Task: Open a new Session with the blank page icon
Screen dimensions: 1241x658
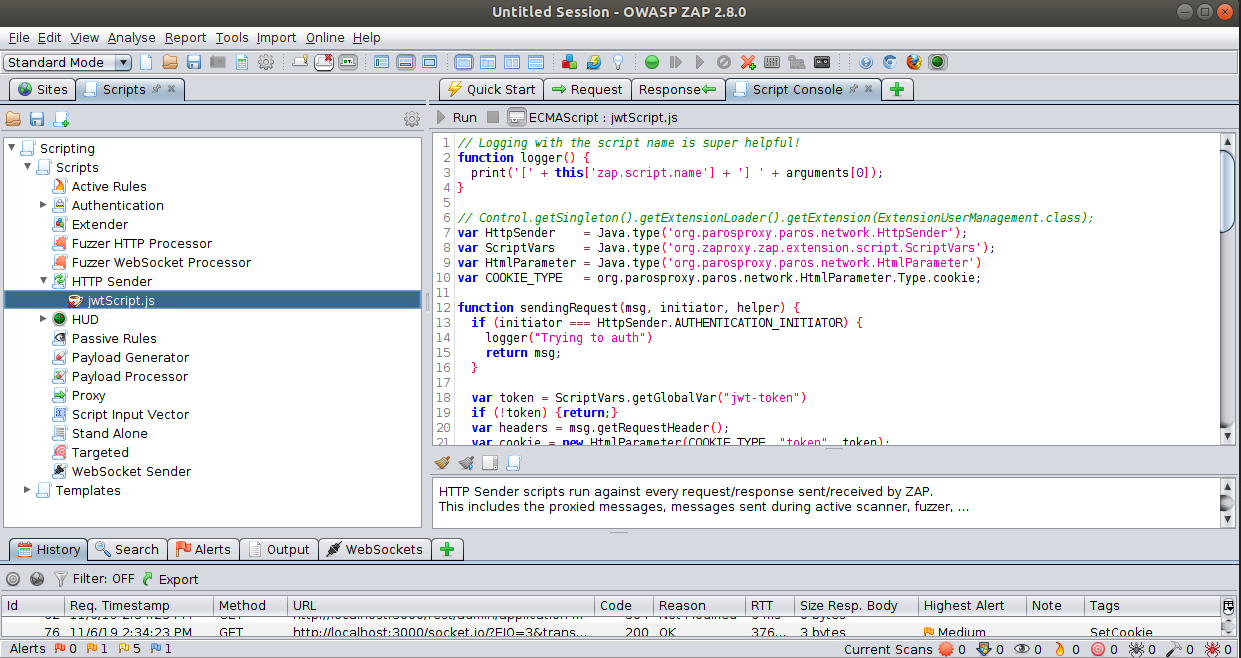Action: tap(144, 62)
